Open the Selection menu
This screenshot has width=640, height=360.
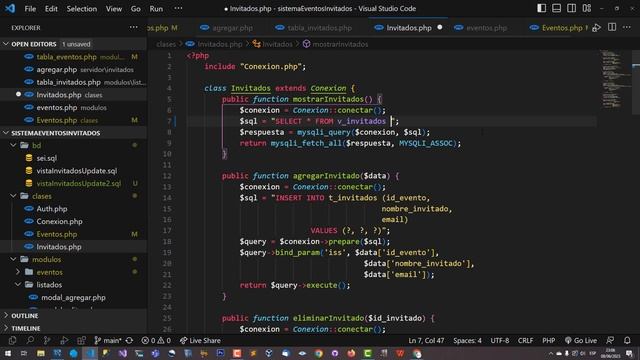tap(82, 9)
